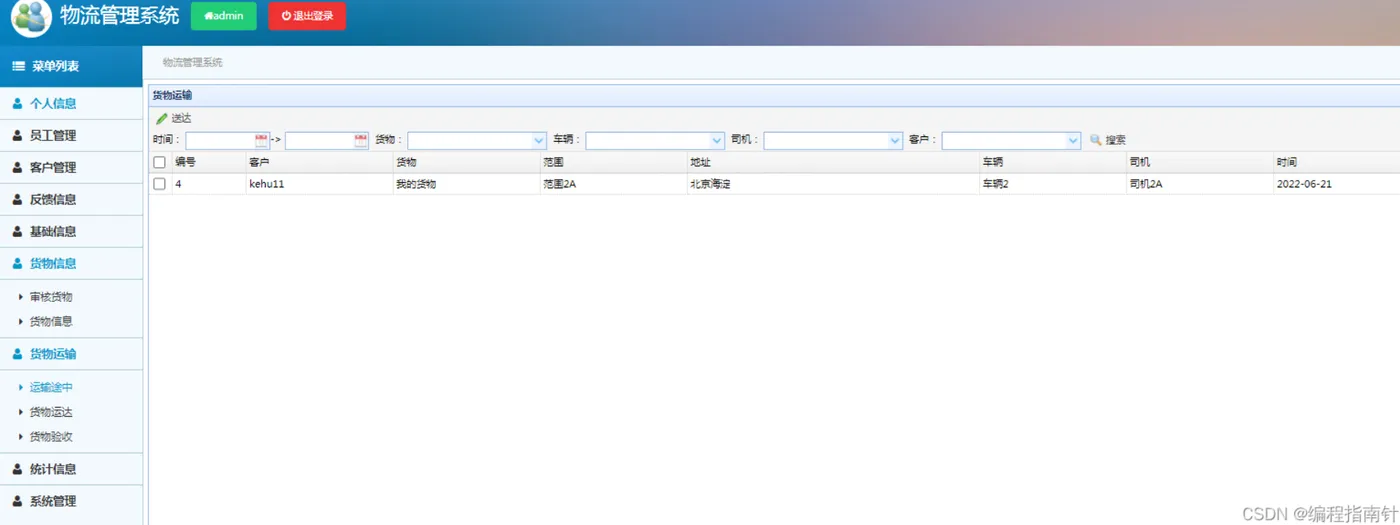Click the 我的货物 cargo cell
Image resolution: width=1400 pixels, height=525 pixels.
[466, 184]
